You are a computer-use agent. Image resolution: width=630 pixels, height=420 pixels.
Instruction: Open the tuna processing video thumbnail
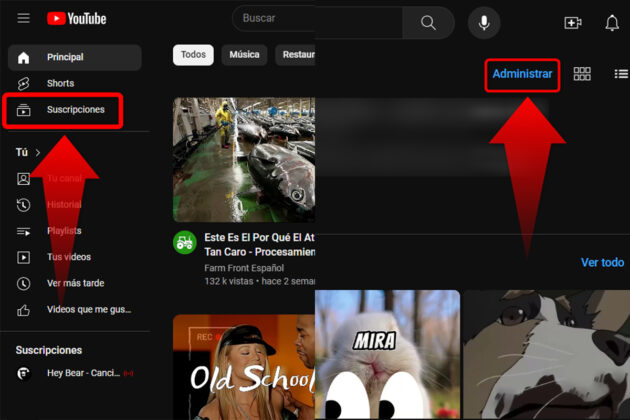pyautogui.click(x=244, y=160)
